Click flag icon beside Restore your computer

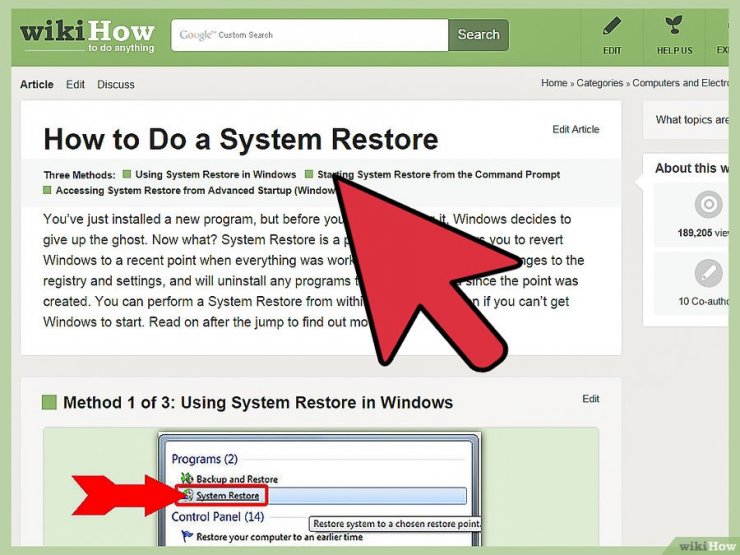pyautogui.click(x=187, y=537)
